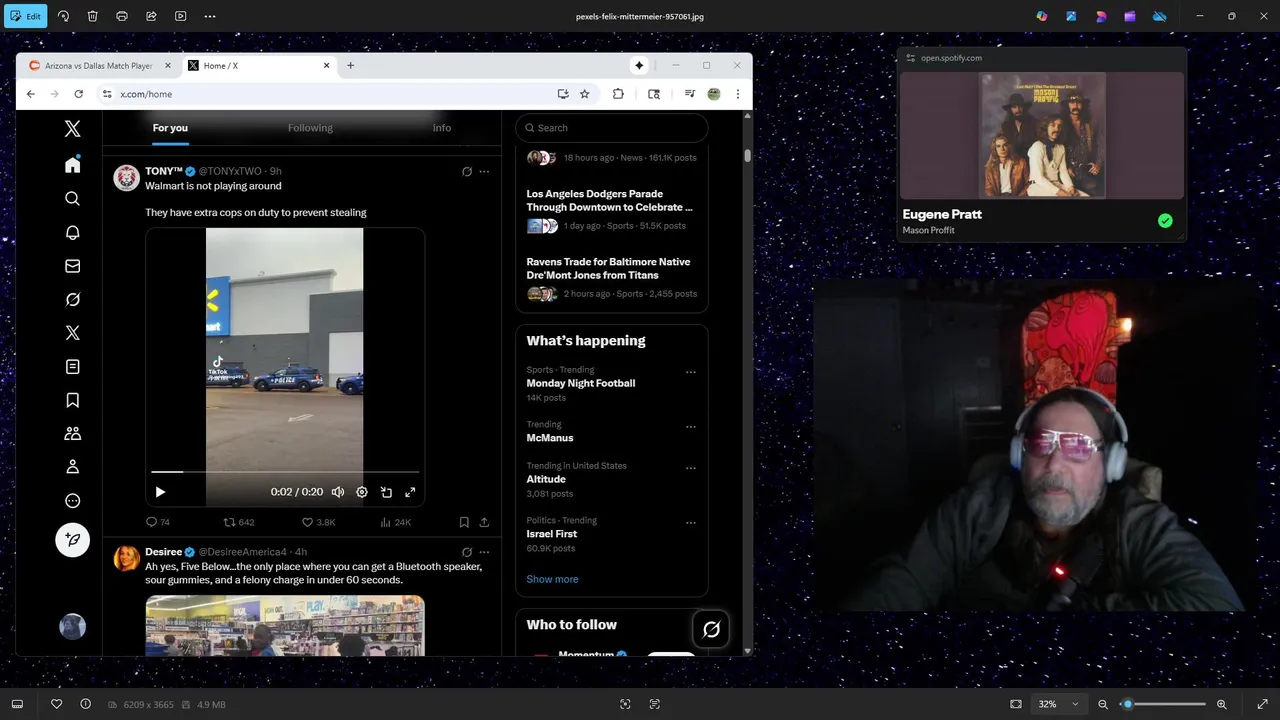Go to Home in X sidebar

(x=72, y=165)
